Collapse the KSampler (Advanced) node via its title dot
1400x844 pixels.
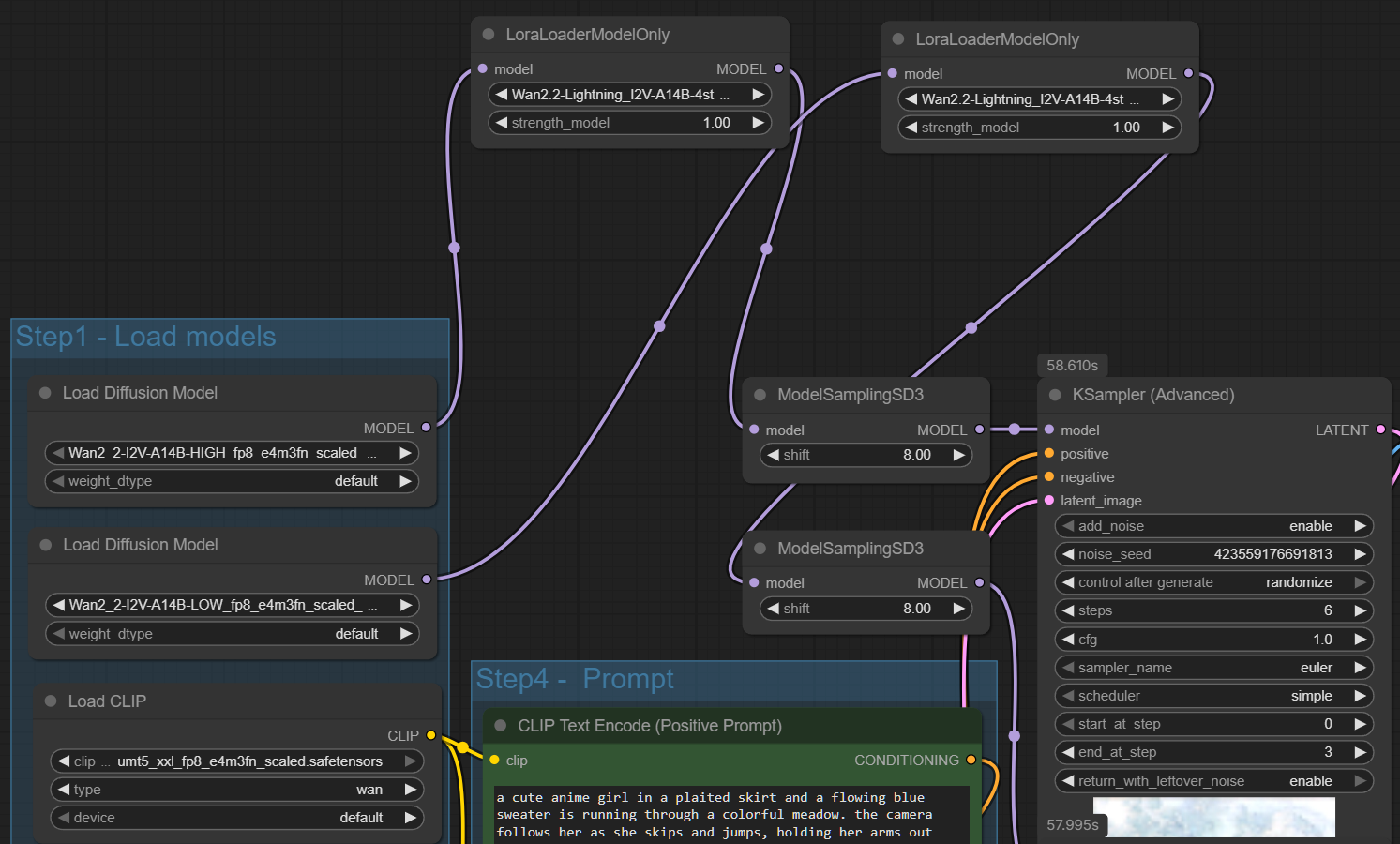[1055, 395]
